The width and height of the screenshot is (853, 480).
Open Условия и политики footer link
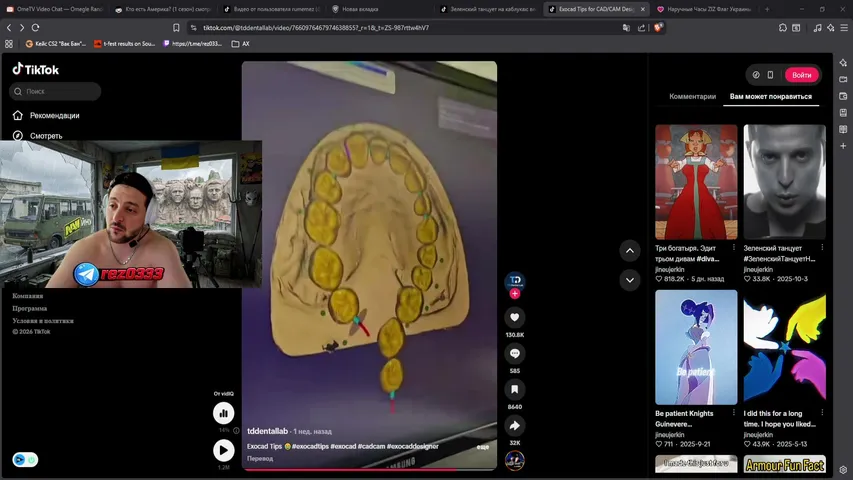tap(43, 321)
